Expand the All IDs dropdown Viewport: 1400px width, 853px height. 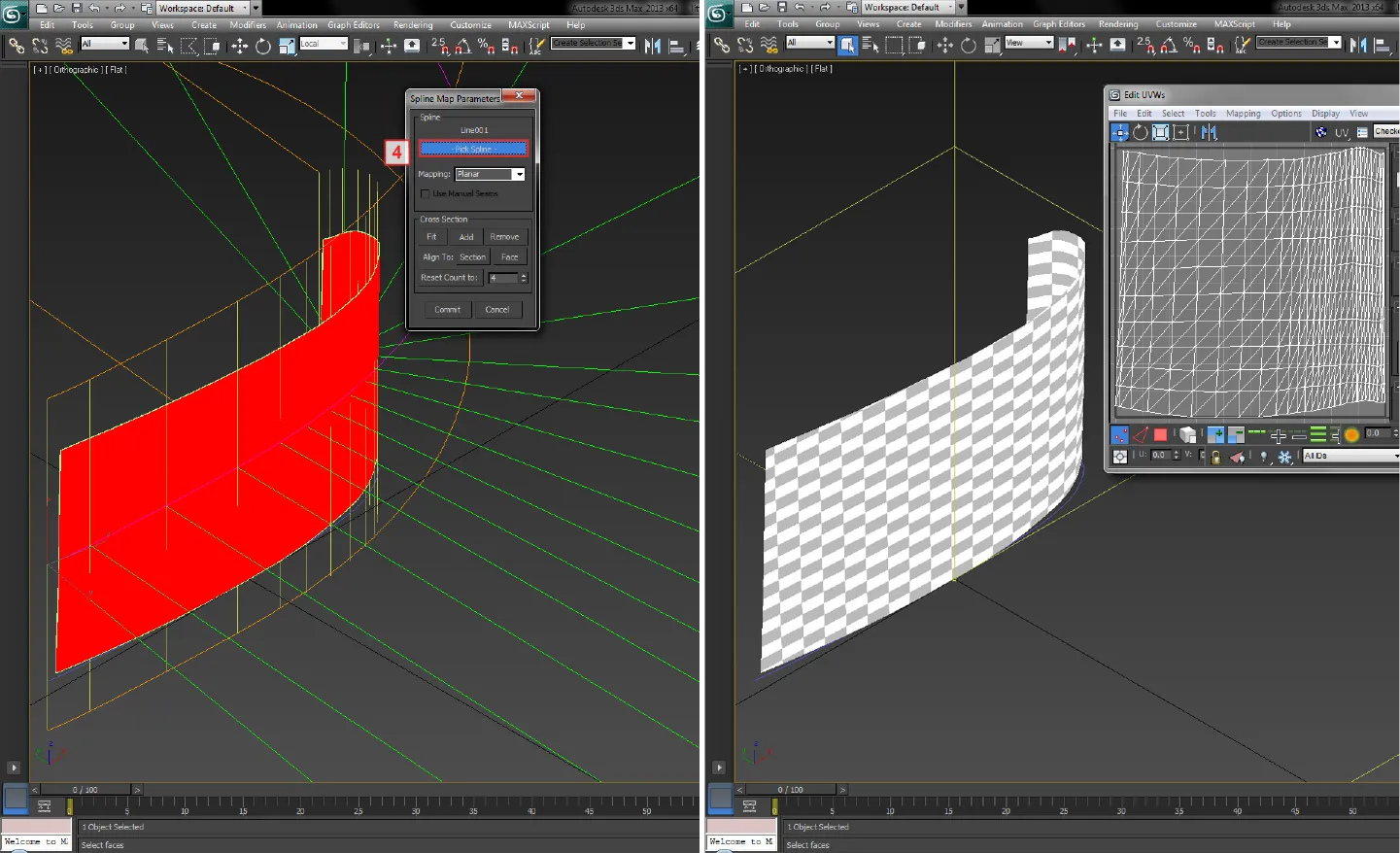1349,456
